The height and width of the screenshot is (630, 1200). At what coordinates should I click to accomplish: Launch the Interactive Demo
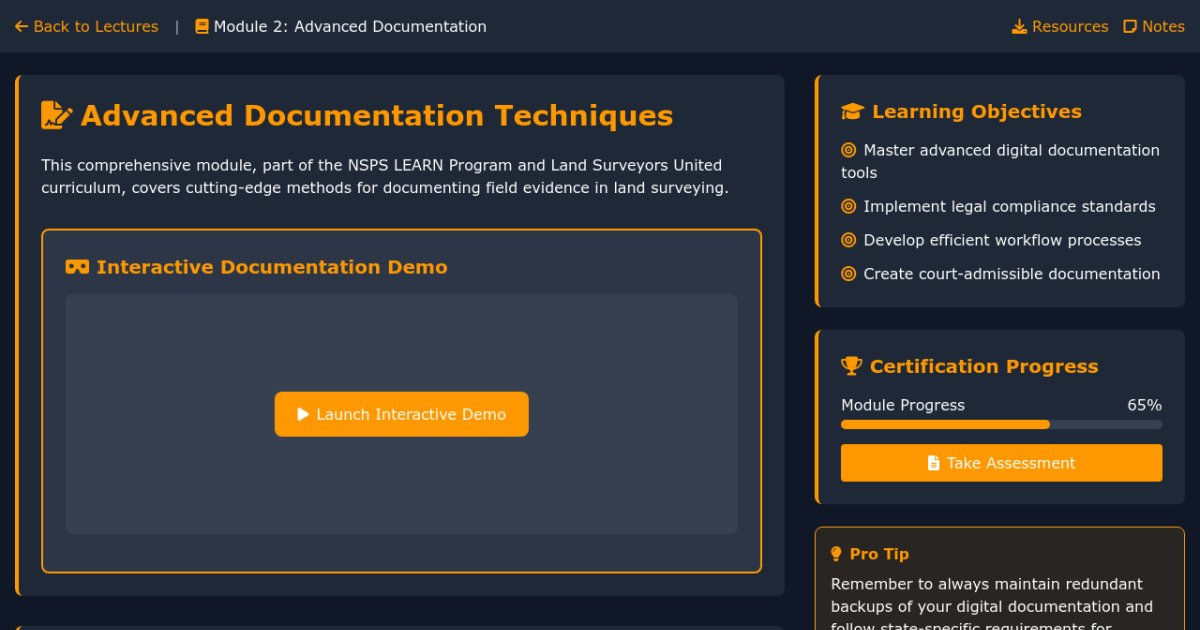(401, 414)
